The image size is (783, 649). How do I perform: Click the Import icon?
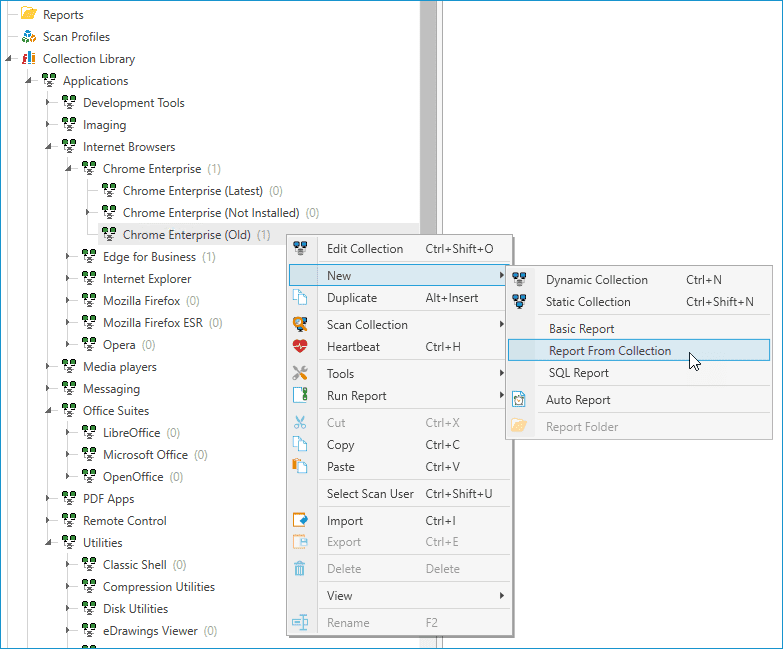tap(300, 520)
